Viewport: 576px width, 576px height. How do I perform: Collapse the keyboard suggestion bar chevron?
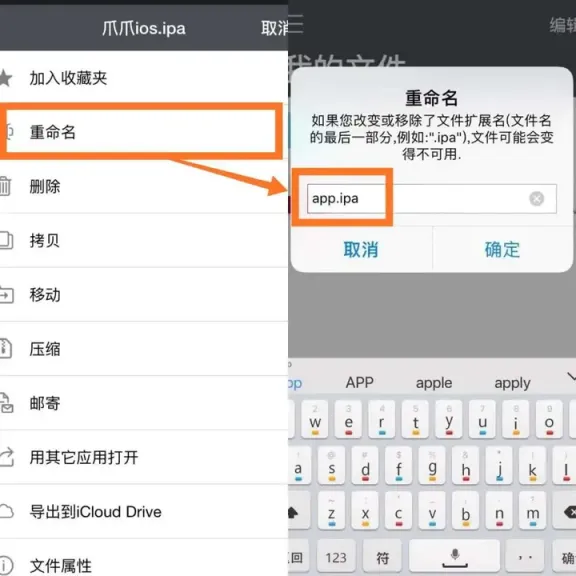pyautogui.click(x=571, y=376)
